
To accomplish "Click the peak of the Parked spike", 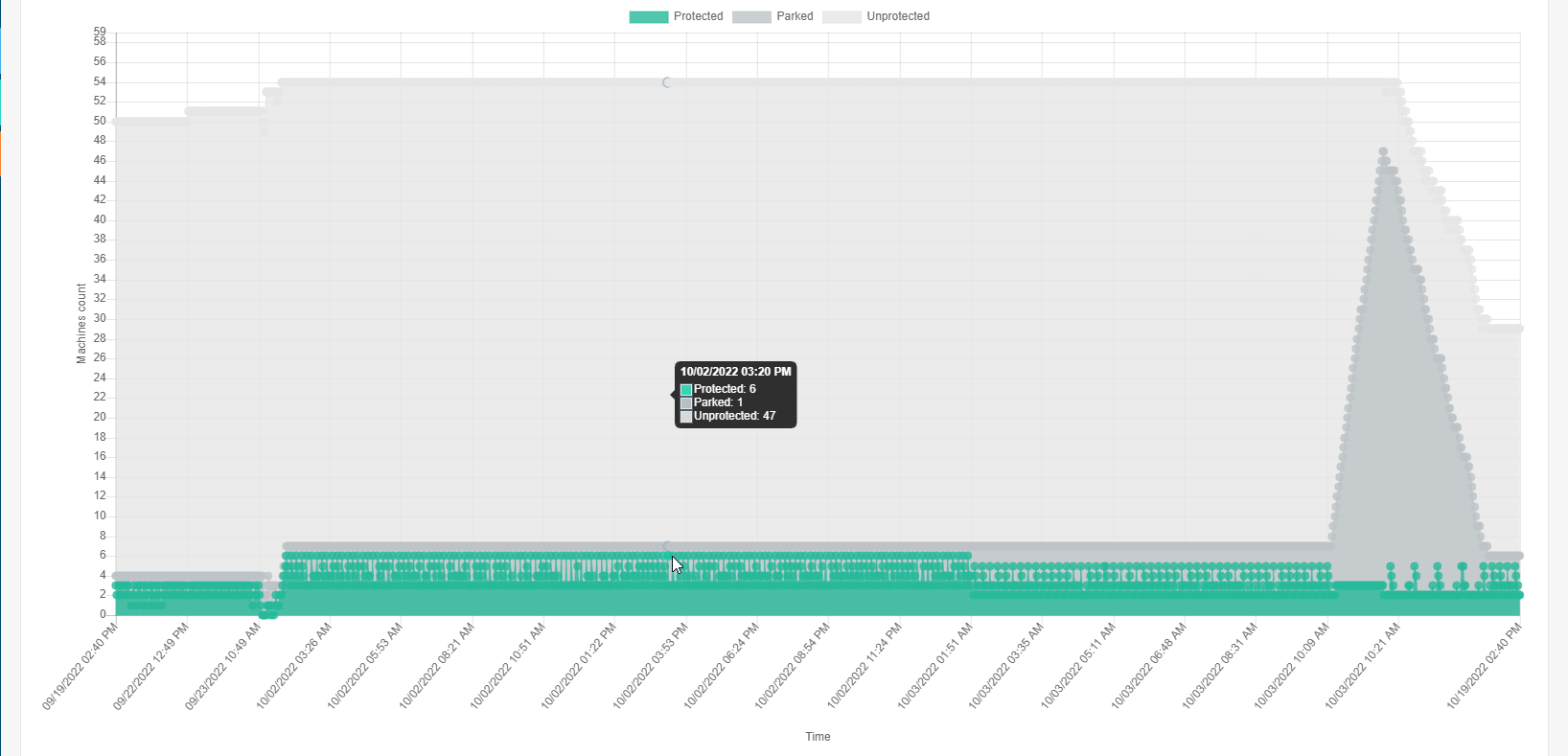I will pos(1383,151).
